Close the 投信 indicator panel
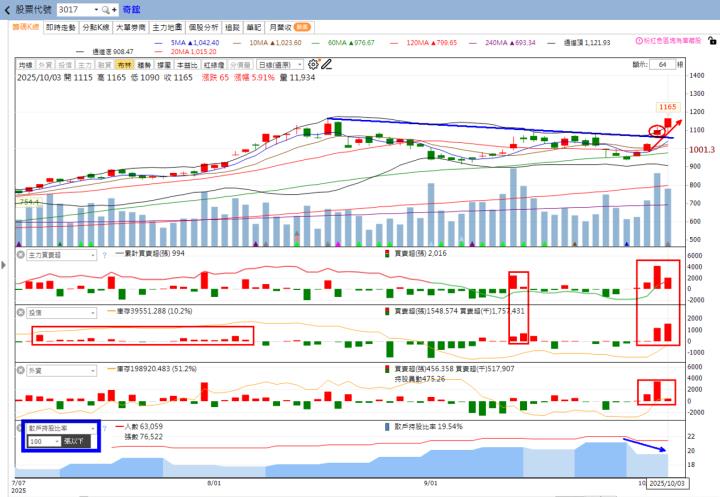Viewport: 720px width, 497px height. click(21, 312)
